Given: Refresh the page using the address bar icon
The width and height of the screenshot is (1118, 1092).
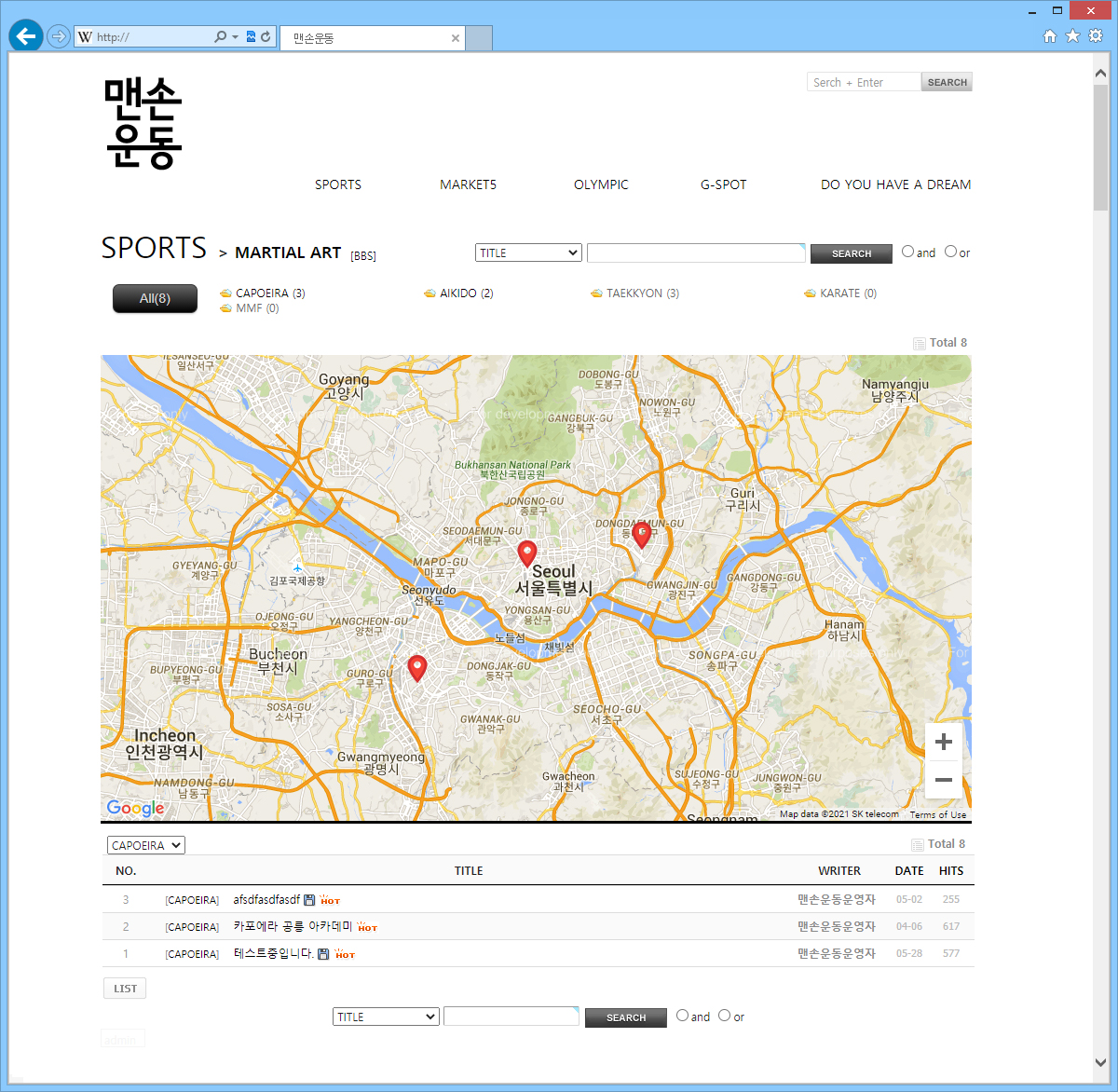Looking at the screenshot, I should click(266, 37).
